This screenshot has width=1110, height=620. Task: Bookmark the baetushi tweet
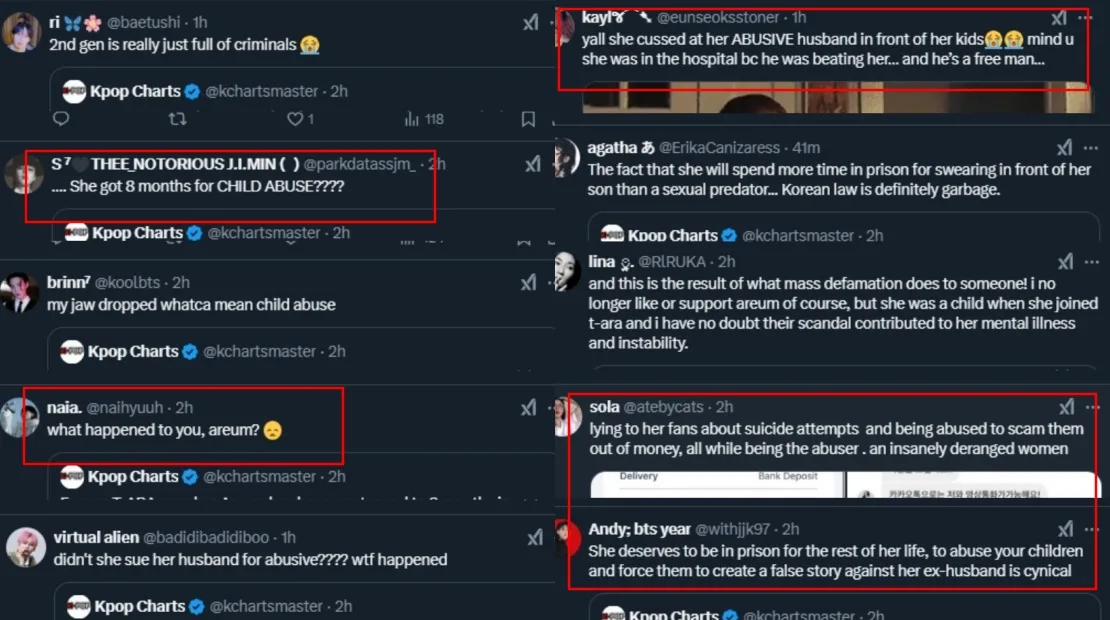pyautogui.click(x=528, y=119)
